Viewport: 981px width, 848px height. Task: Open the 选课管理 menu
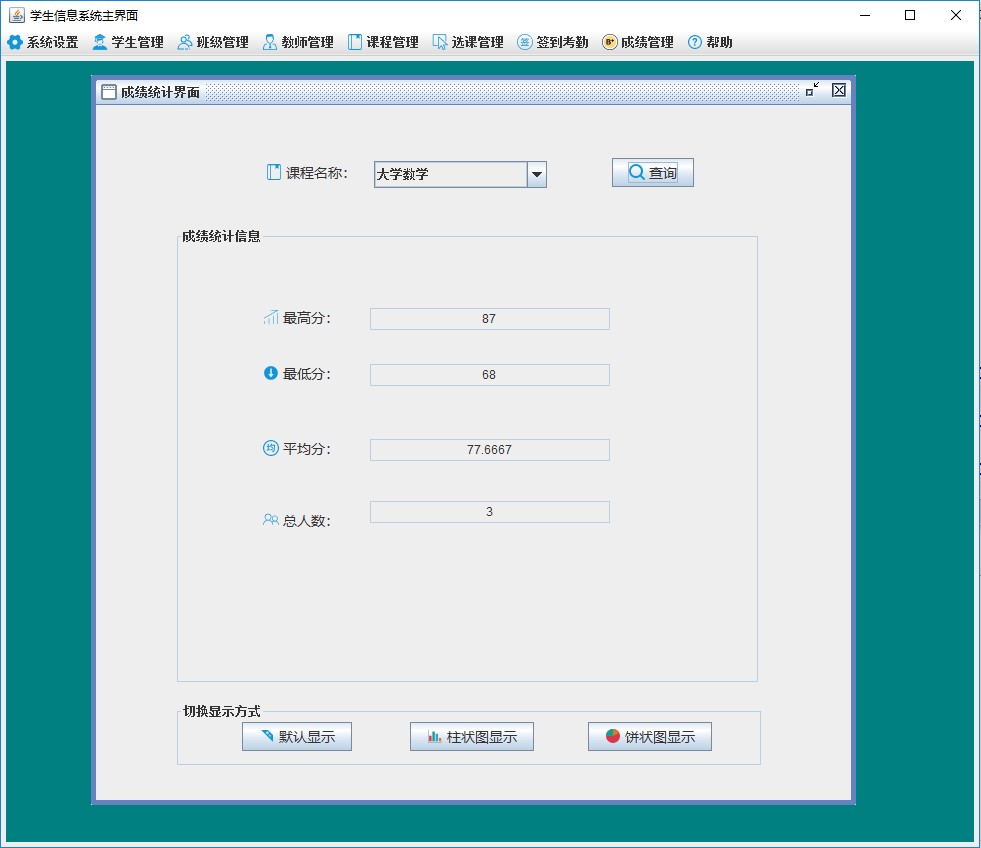[469, 42]
